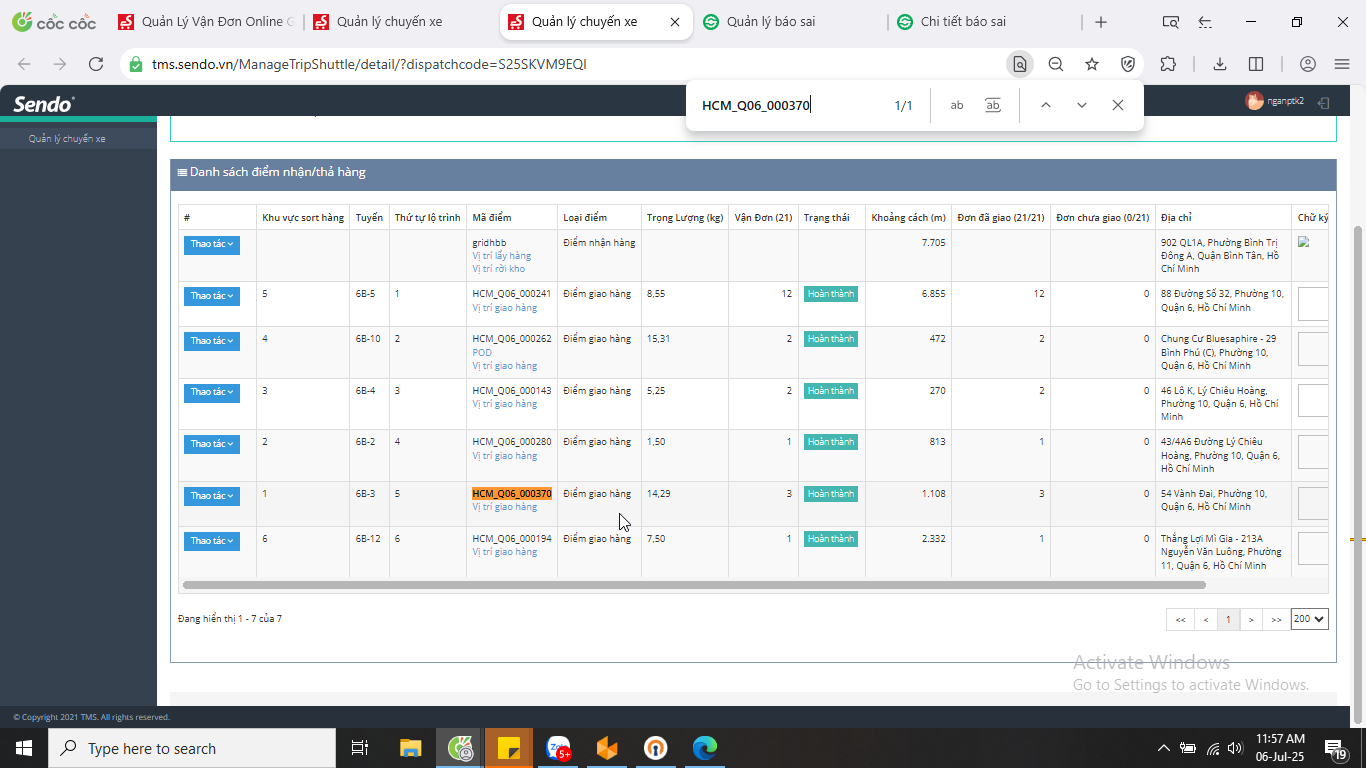Image resolution: width=1366 pixels, height=768 pixels.
Task: Zoom out using address bar magnifier icon
Action: click(1056, 64)
